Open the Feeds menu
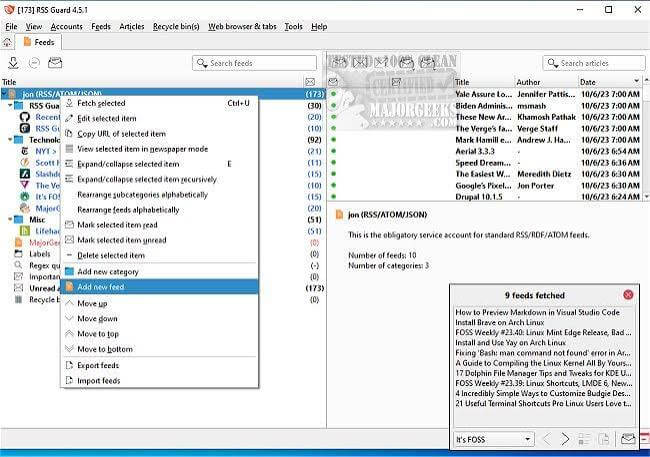The image size is (650, 457). [101, 27]
